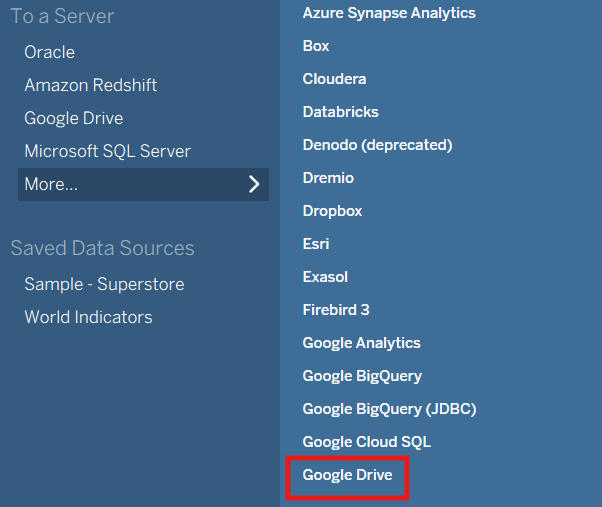The width and height of the screenshot is (602, 507).
Task: Pick the Box connector
Action: [x=316, y=46]
